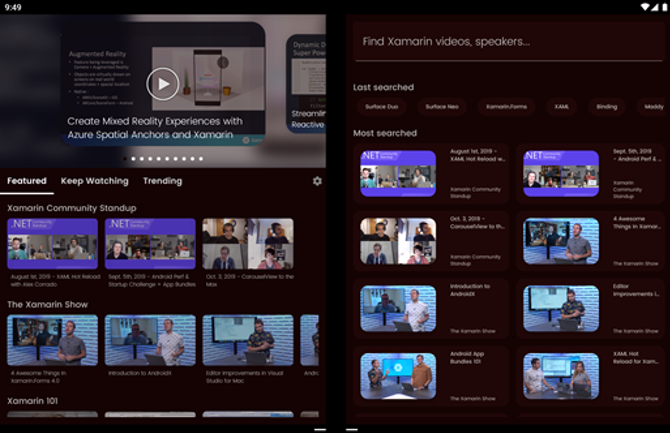Open Introduction to AndroidX thumbnail in Xamarin Show
Image resolution: width=670 pixels, height=433 pixels.
(x=150, y=340)
